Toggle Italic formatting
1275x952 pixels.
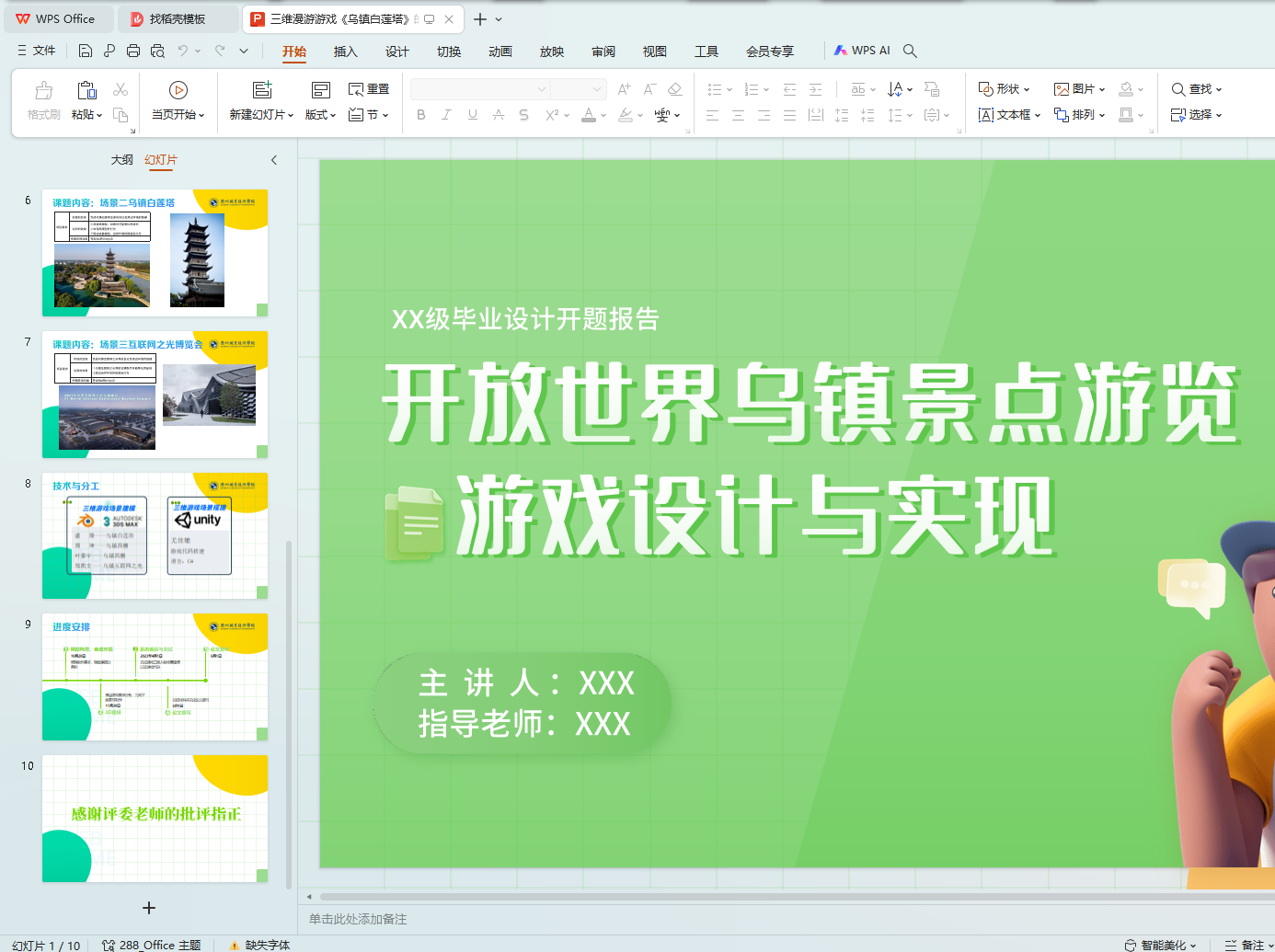(x=446, y=115)
